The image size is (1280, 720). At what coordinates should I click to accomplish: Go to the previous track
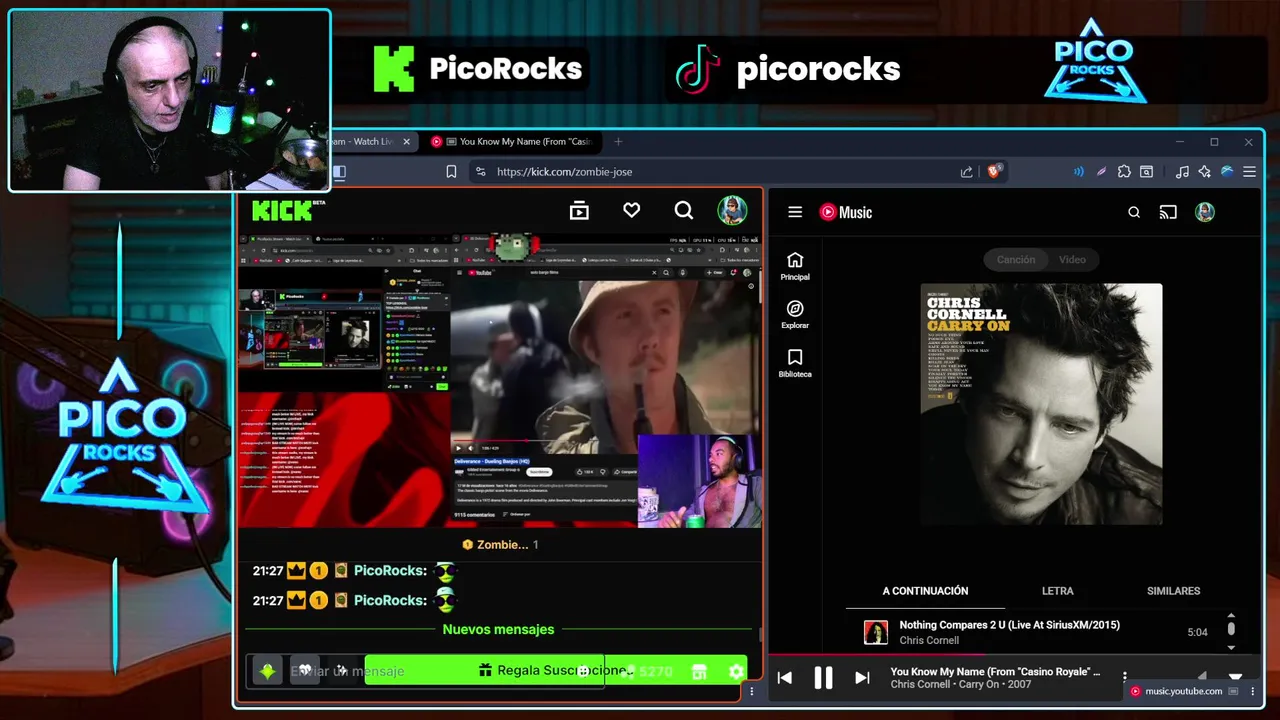click(x=784, y=678)
